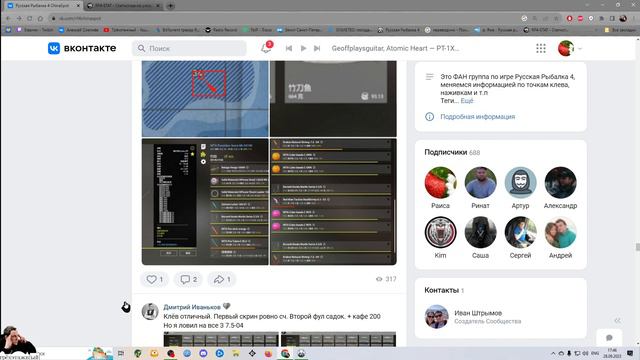
Task: Open contact Иван Штрымов
Action: pos(478,313)
